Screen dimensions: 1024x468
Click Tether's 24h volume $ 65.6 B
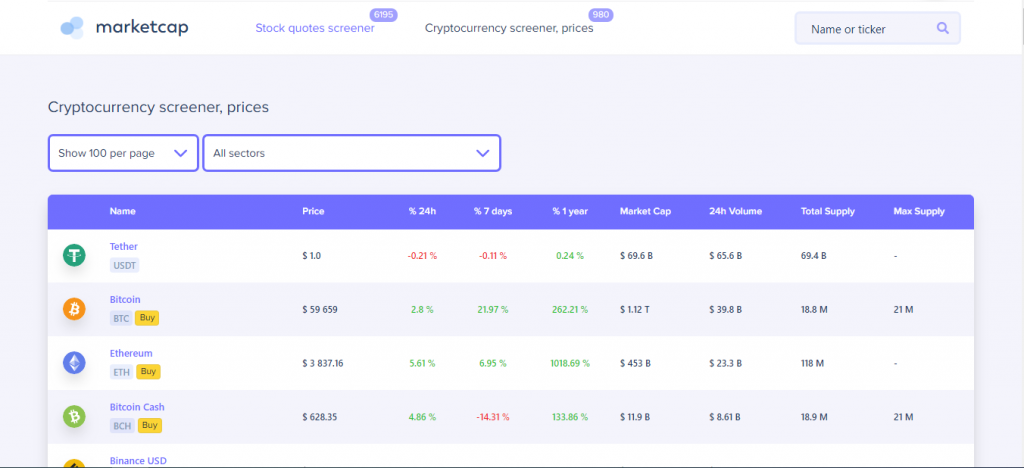[x=726, y=256]
